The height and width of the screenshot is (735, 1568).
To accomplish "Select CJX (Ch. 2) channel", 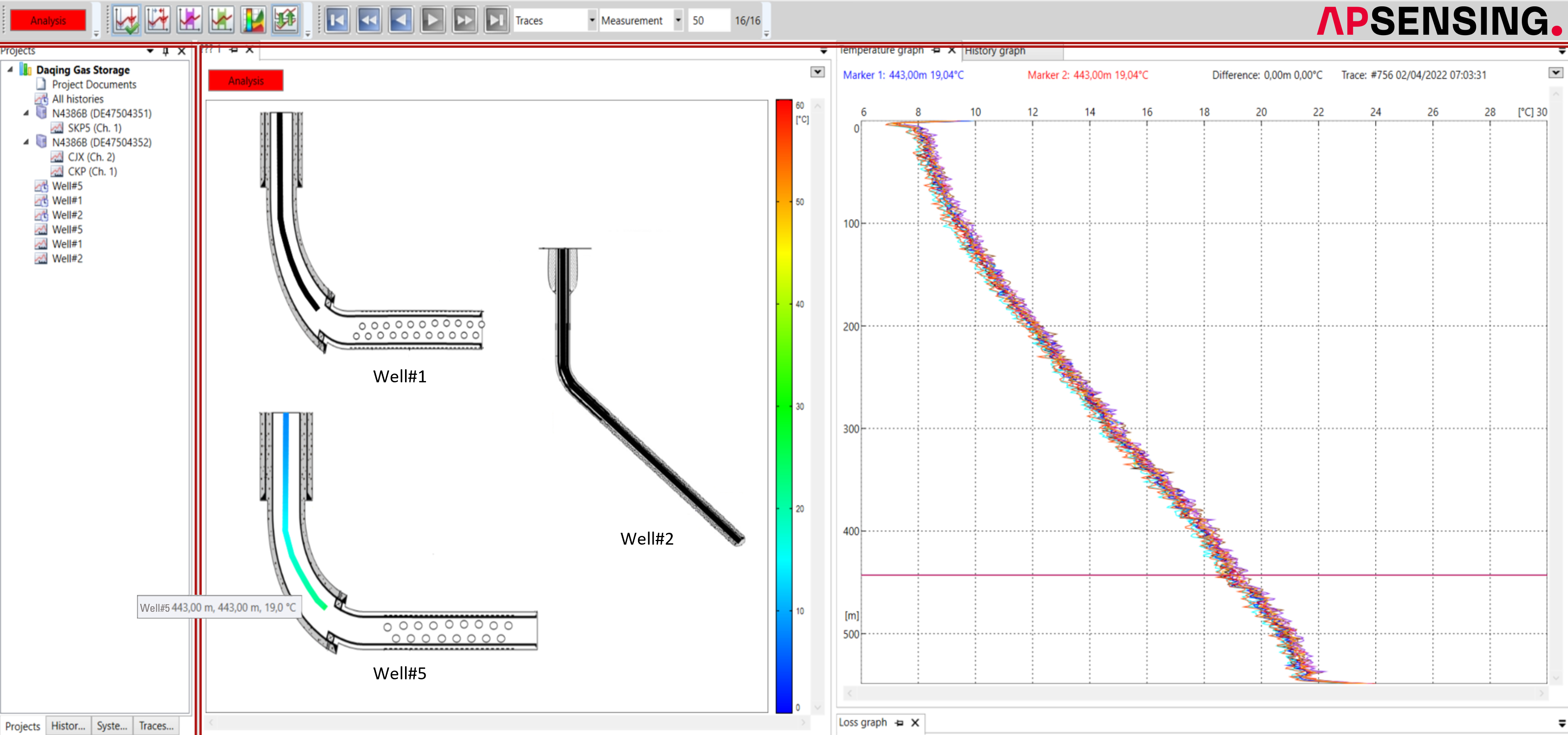I will [x=91, y=156].
